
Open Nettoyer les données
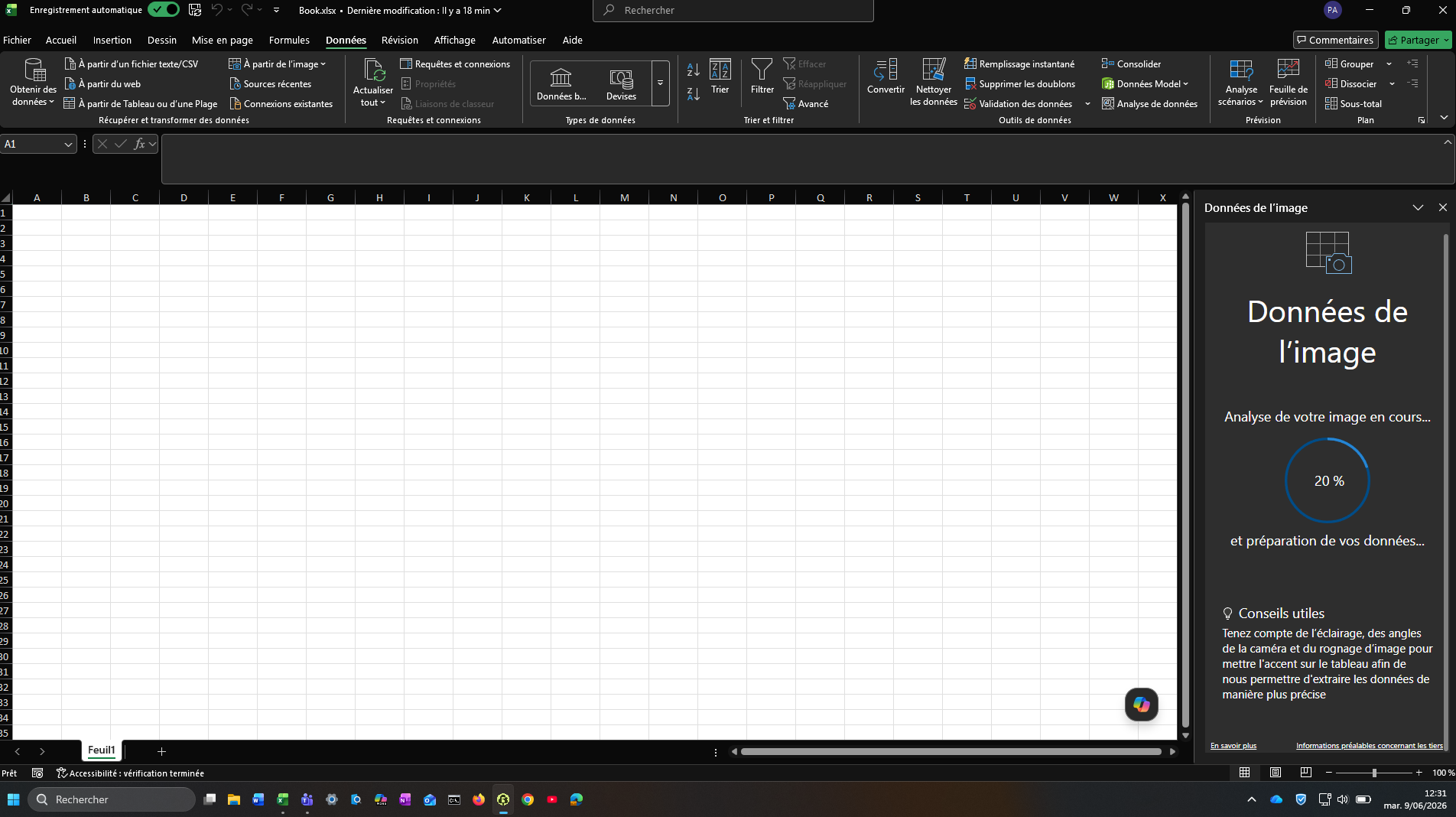(934, 82)
